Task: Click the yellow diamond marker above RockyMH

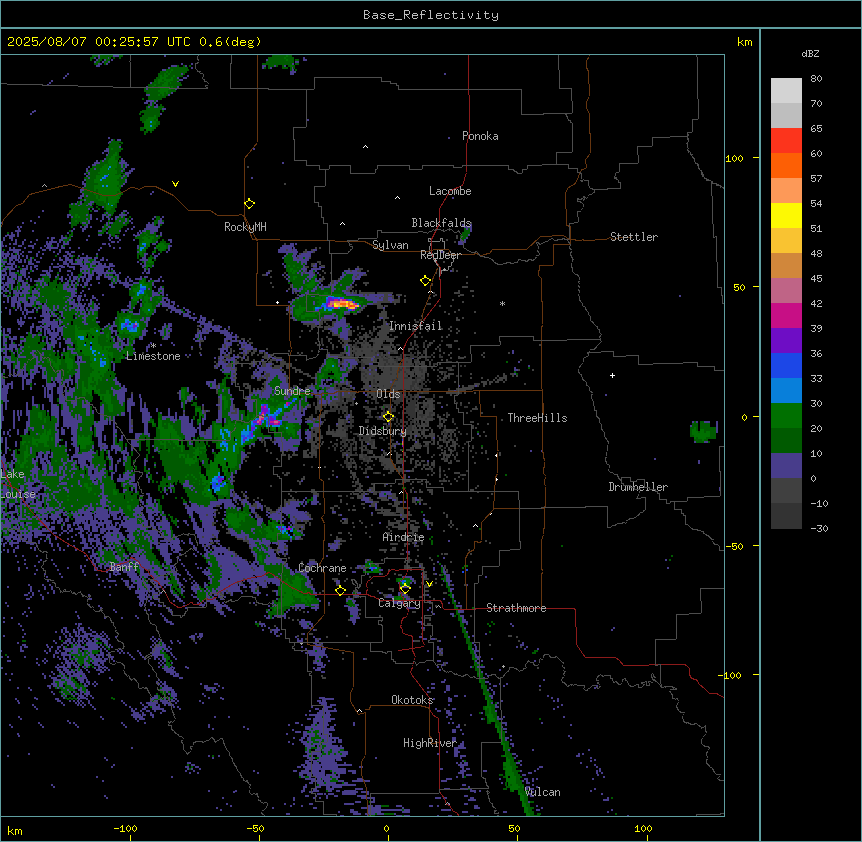Action: (249, 204)
